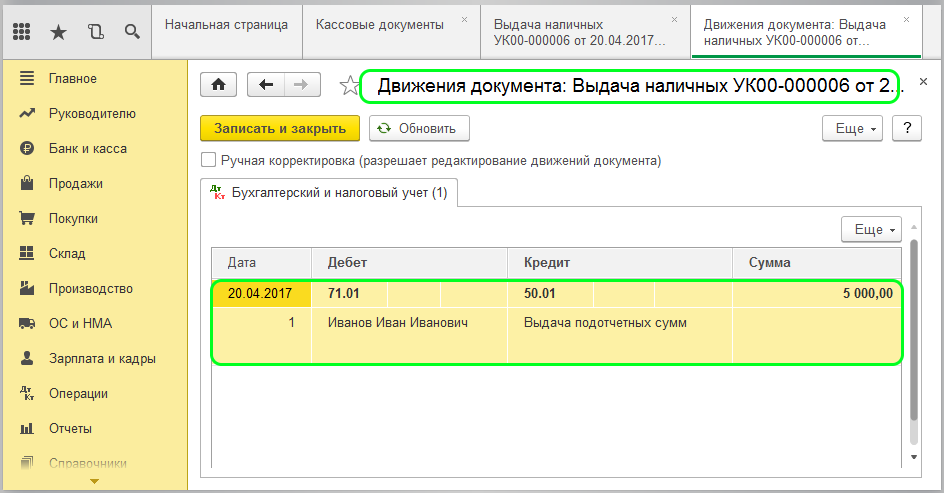Click the Home button in the form toolbar
944x493 pixels.
(219, 85)
